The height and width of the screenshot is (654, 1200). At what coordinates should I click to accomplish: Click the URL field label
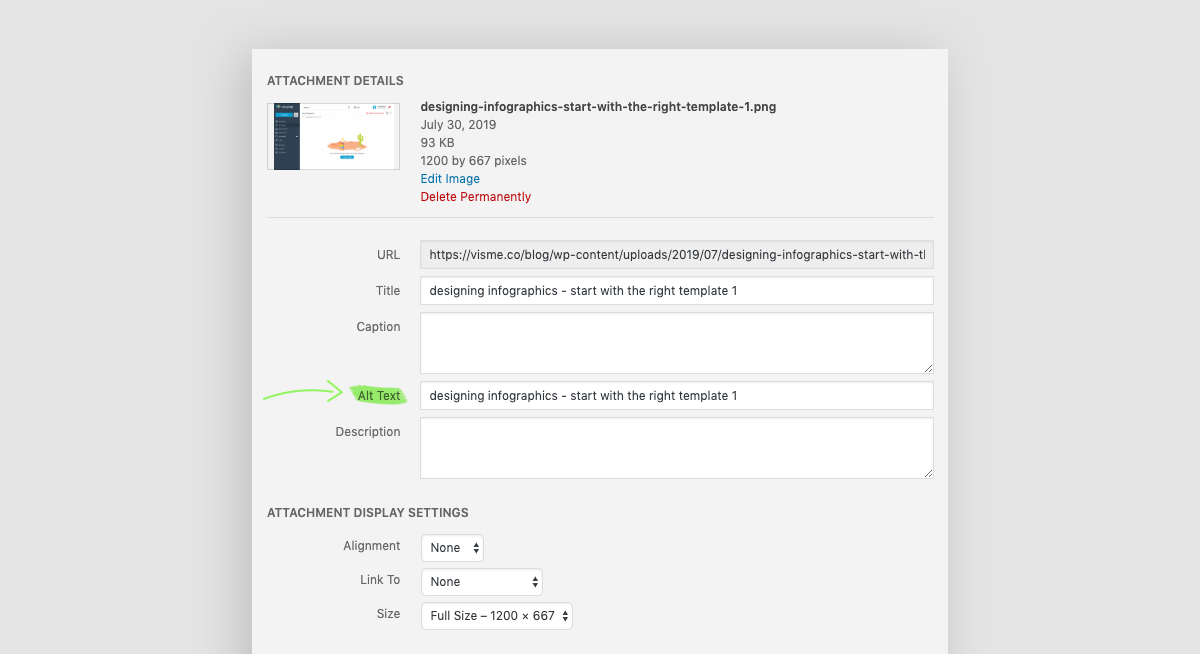388,255
